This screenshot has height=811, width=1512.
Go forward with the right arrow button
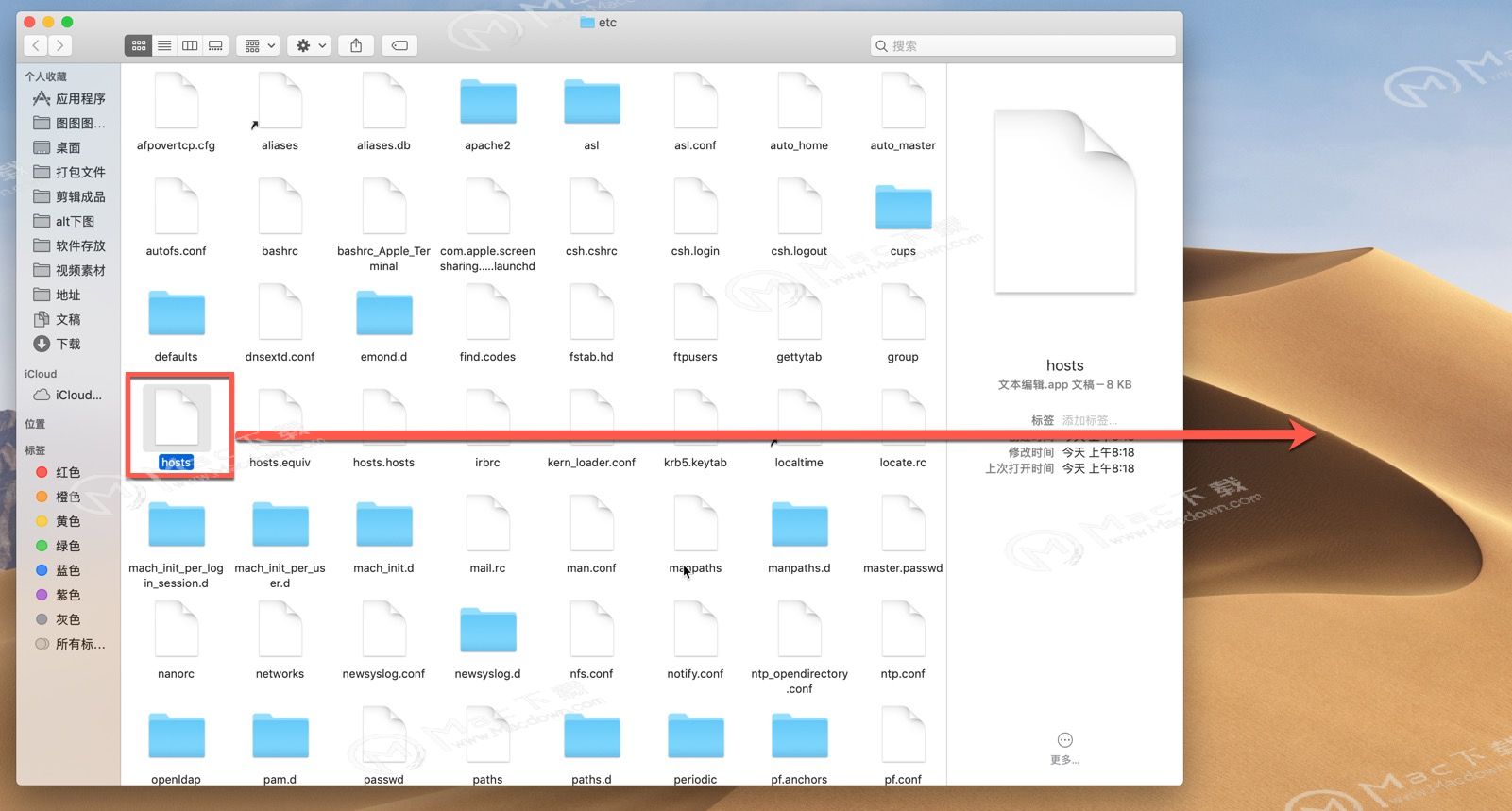pyautogui.click(x=60, y=45)
